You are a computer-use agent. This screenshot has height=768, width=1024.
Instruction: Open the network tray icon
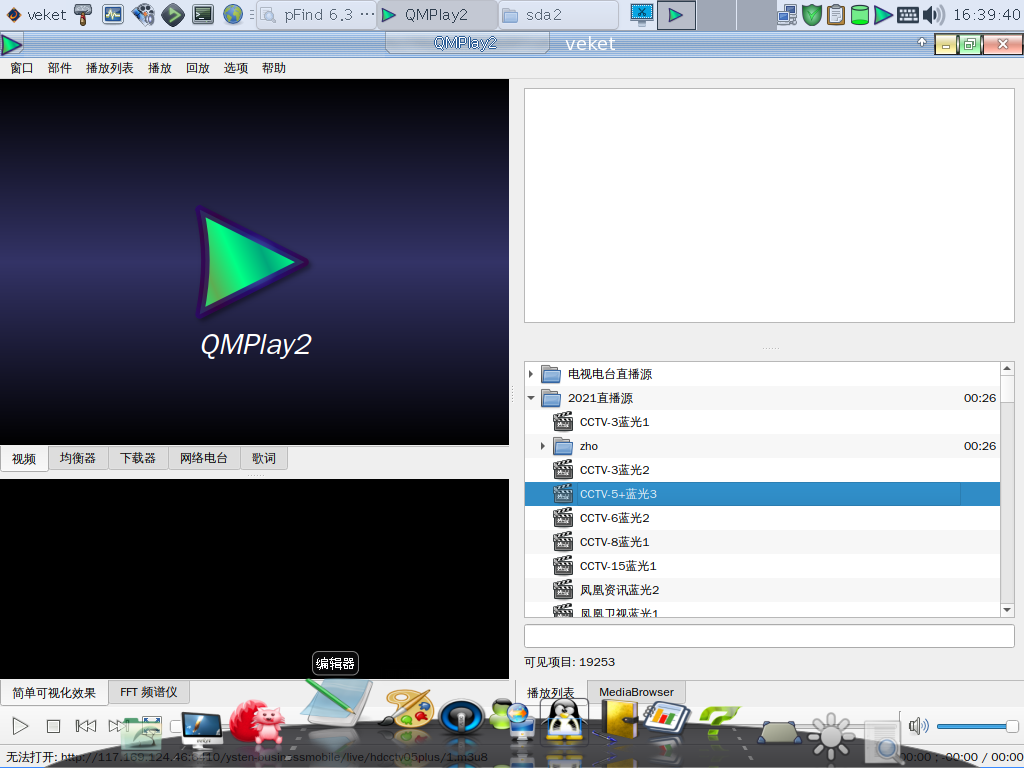788,14
